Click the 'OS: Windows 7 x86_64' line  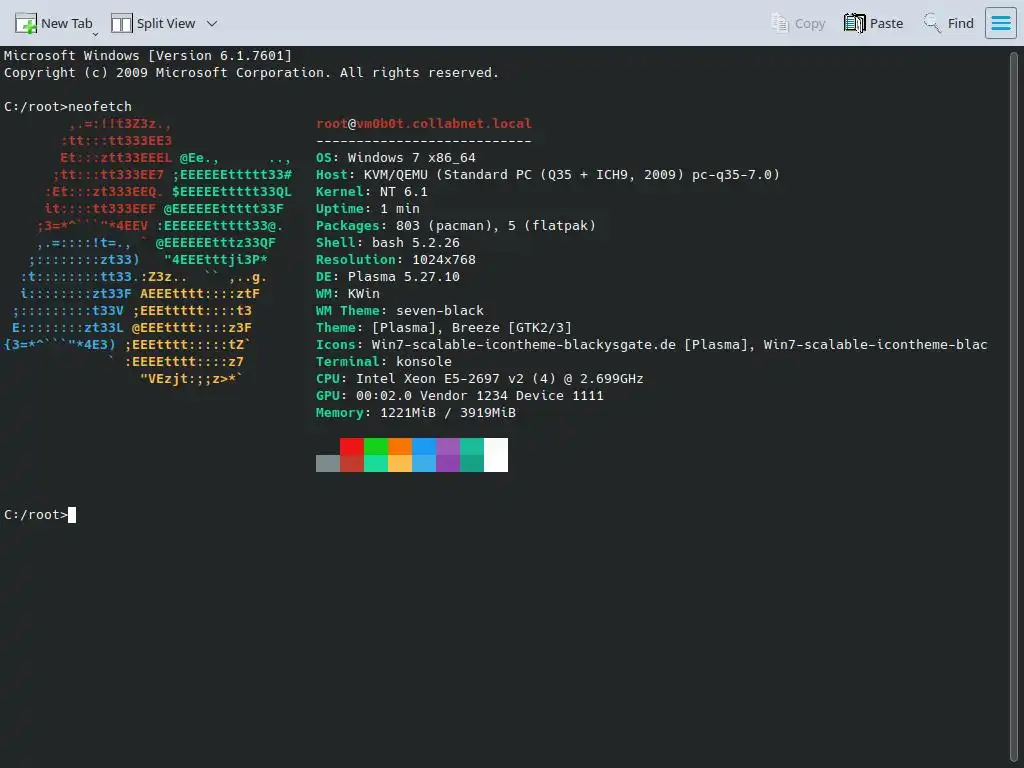(x=396, y=157)
